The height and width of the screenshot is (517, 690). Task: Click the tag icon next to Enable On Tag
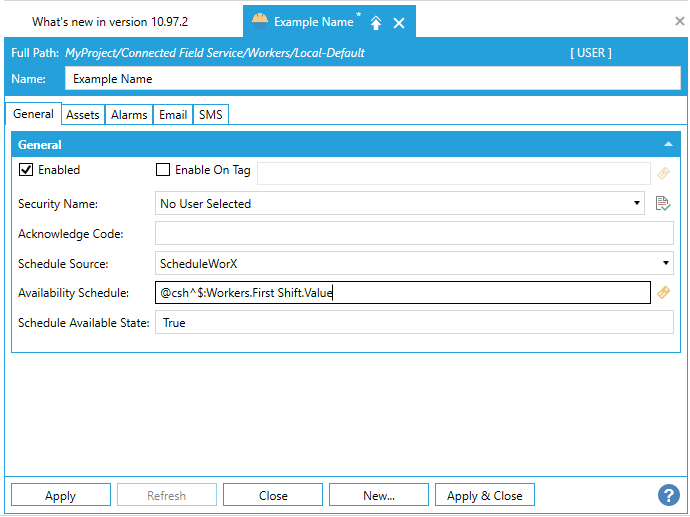(662, 174)
